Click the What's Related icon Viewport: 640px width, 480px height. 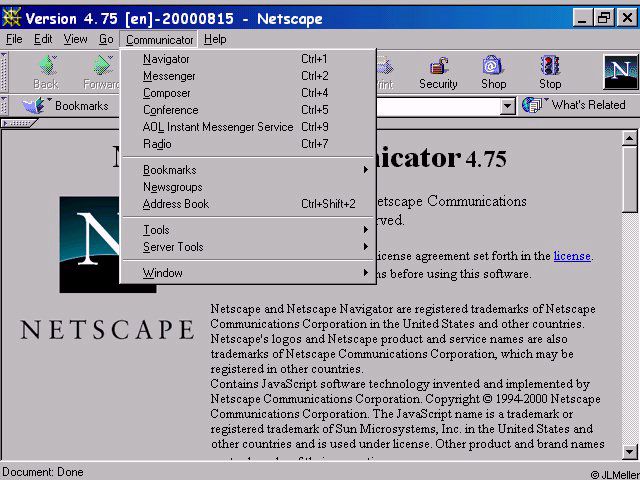(533, 105)
